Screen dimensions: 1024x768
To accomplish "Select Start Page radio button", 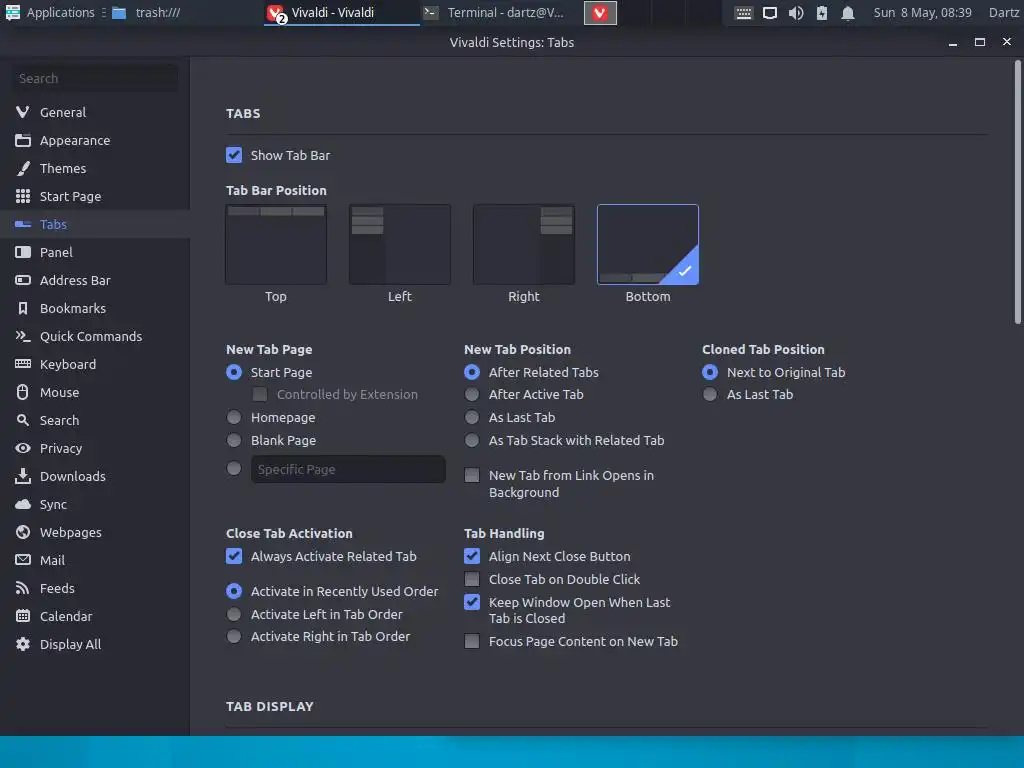I will (234, 372).
